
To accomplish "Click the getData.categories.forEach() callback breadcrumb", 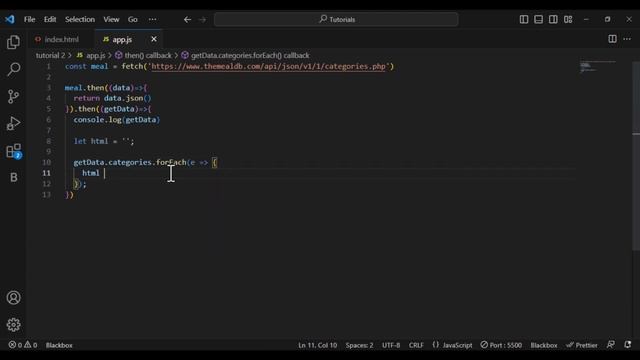I will click(245, 55).
